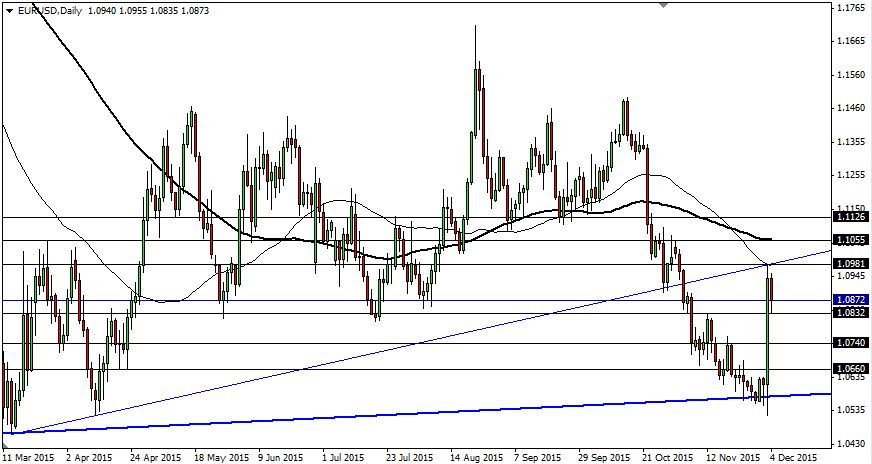Screen dimensions: 872x464
Task: Select the 21 Oct 2015 date label
Action: pos(665,456)
